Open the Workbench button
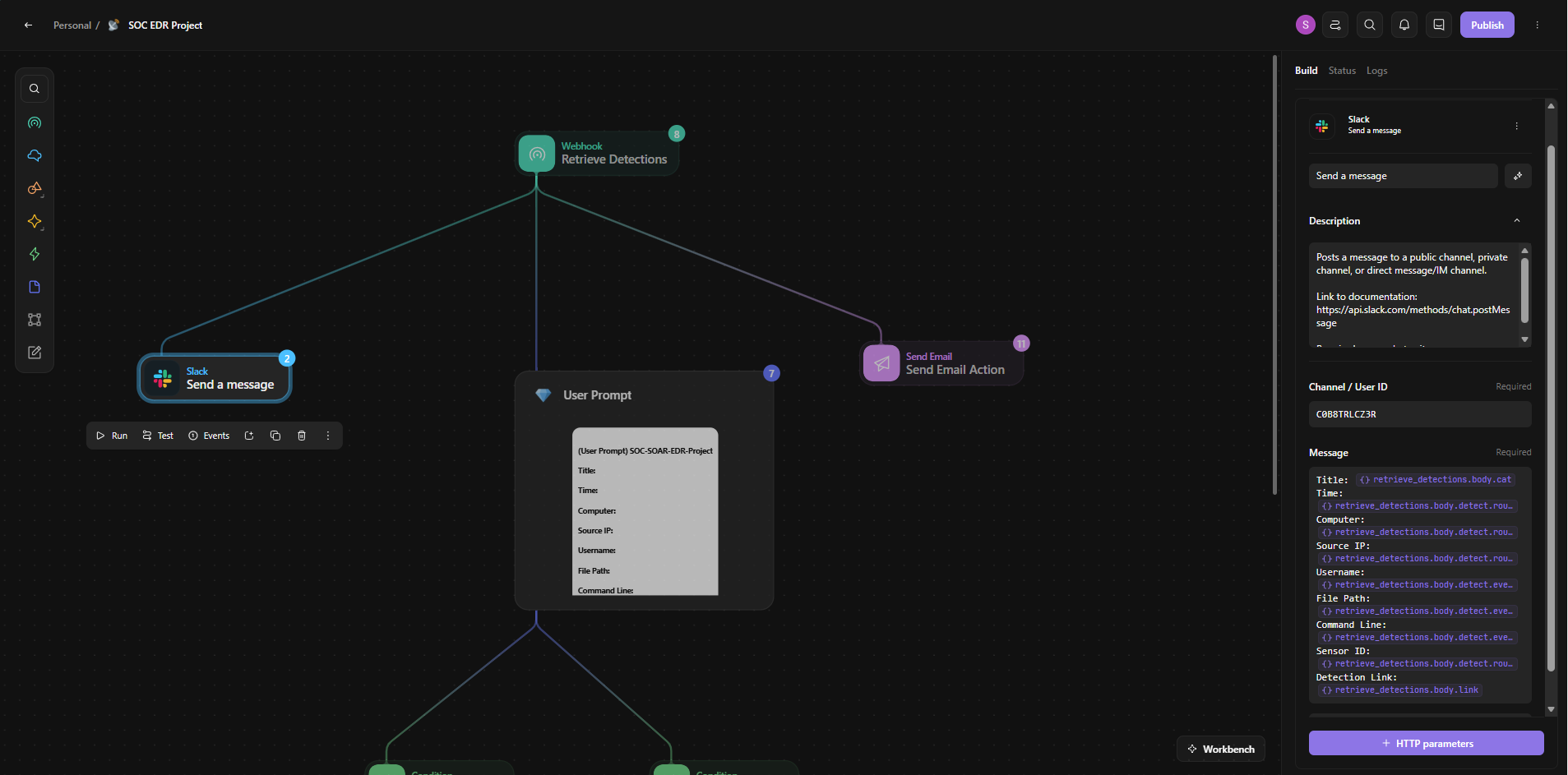The width and height of the screenshot is (1568, 775). pyautogui.click(x=1221, y=749)
